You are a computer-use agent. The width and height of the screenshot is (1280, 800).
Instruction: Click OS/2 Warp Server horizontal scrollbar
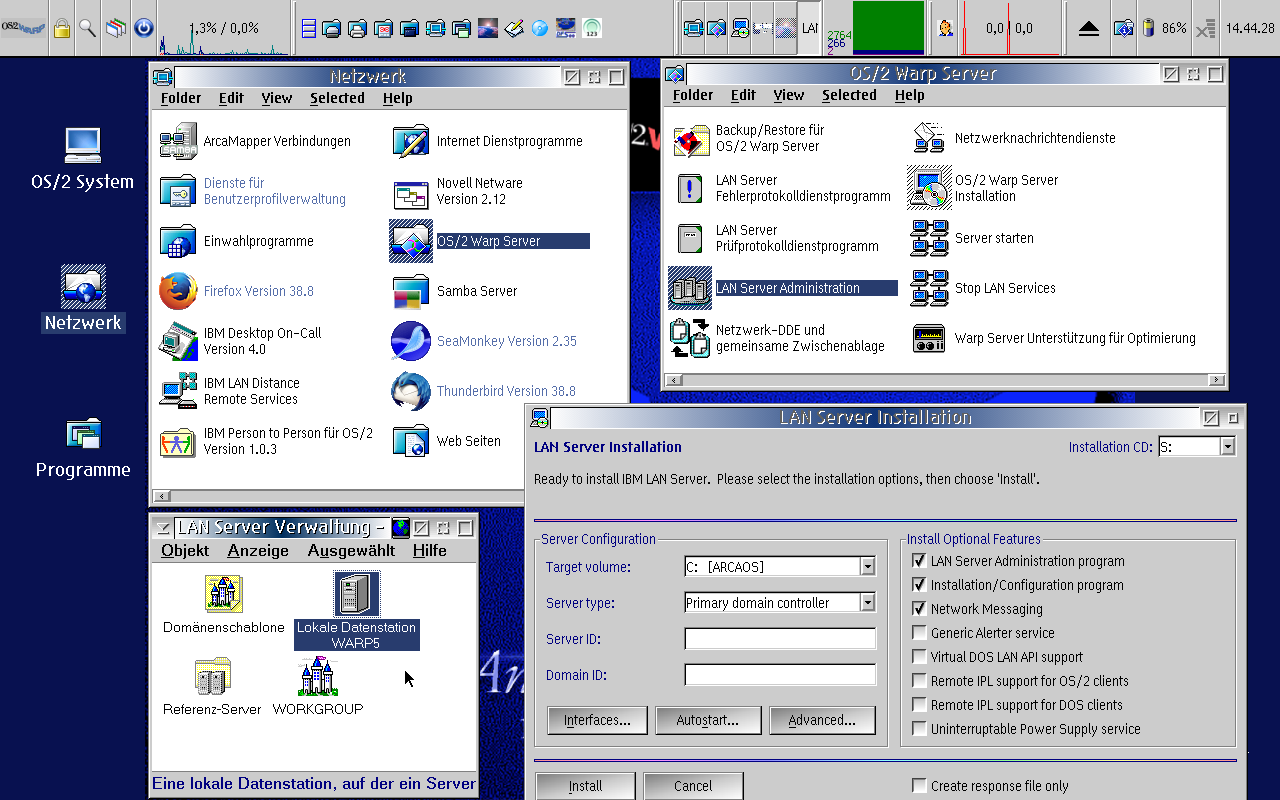(x=945, y=380)
